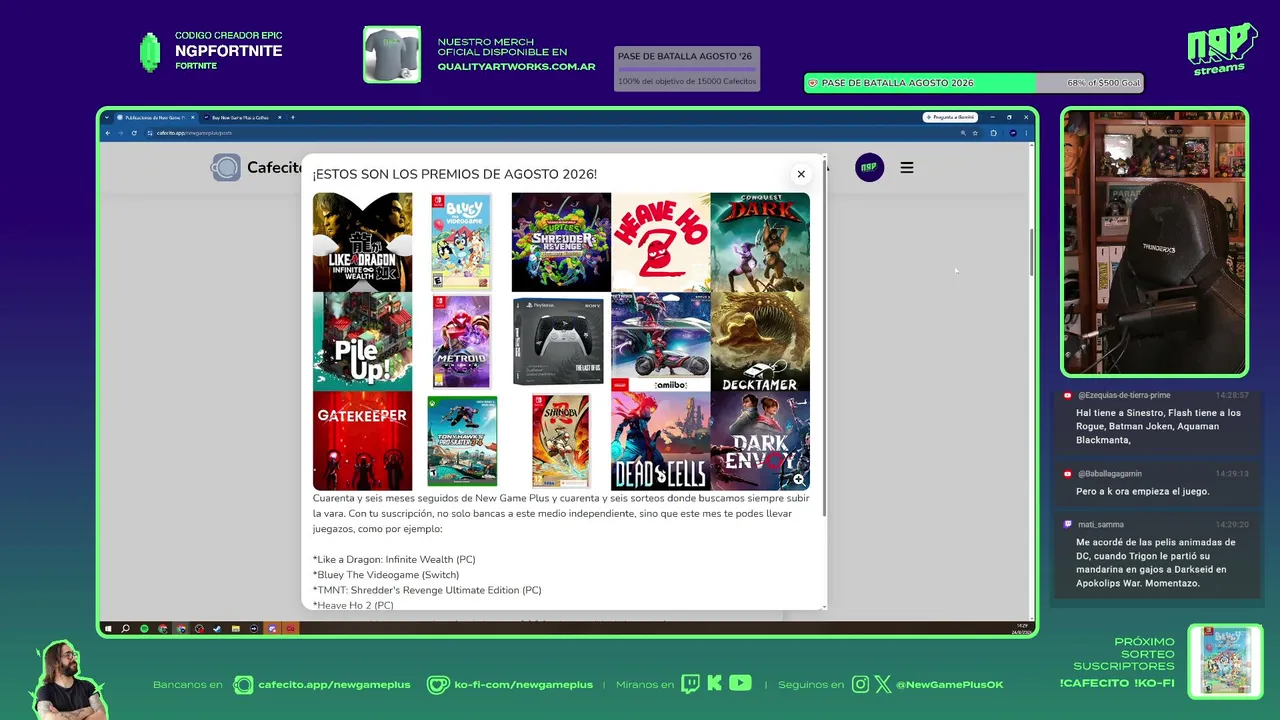
Task: Click the browser page scrollbar
Action: (x=1031, y=251)
